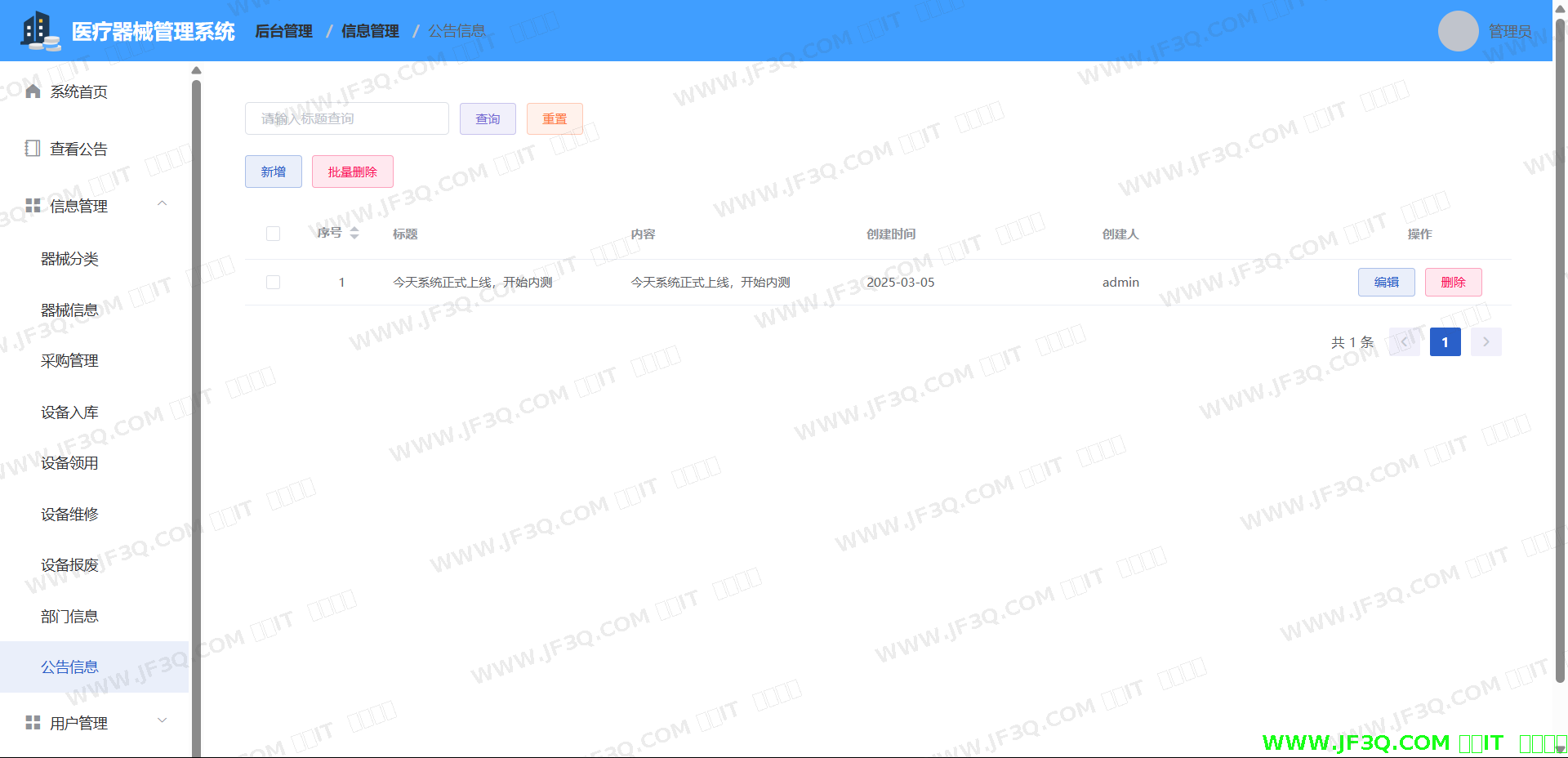Click the notebook icon beside 查看公告
The height and width of the screenshot is (758, 1568).
click(x=33, y=149)
